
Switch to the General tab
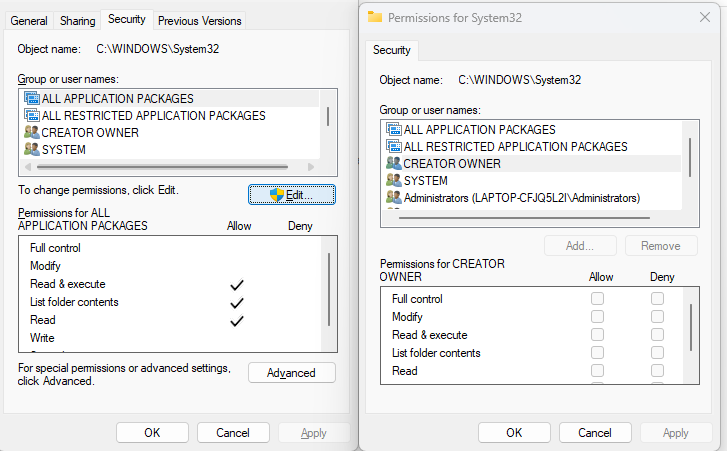tap(29, 21)
